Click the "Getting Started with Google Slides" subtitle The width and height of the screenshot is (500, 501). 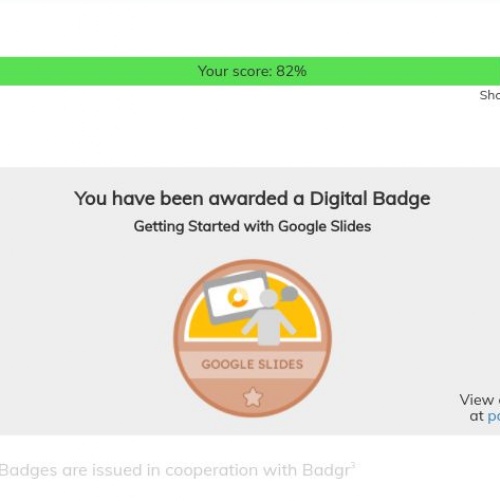coord(252,227)
